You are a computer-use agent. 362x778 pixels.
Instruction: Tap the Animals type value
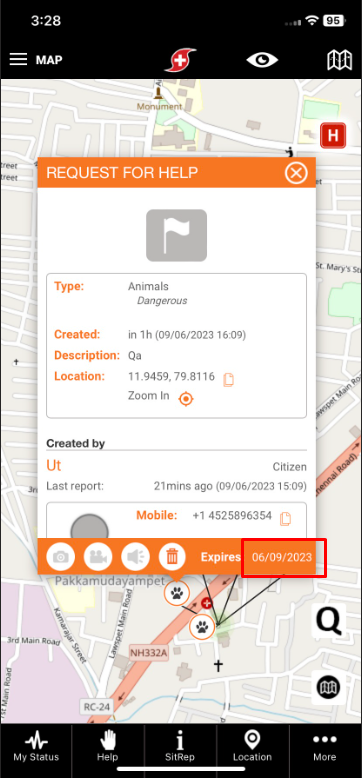coord(148,286)
